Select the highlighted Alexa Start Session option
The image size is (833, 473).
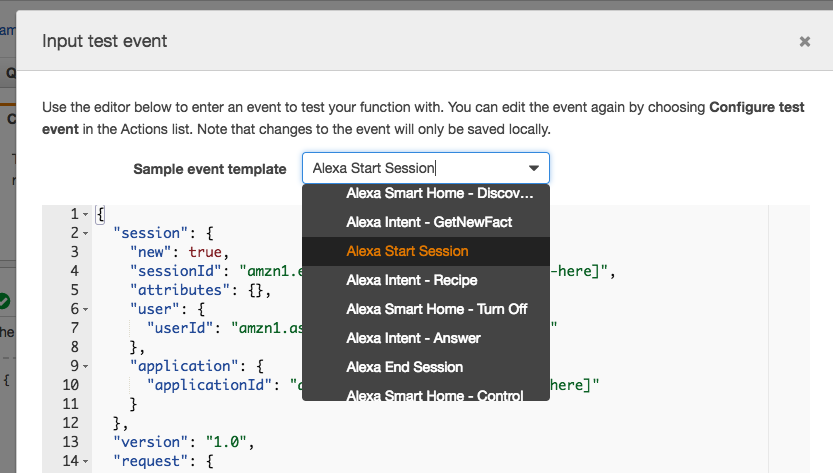point(426,251)
